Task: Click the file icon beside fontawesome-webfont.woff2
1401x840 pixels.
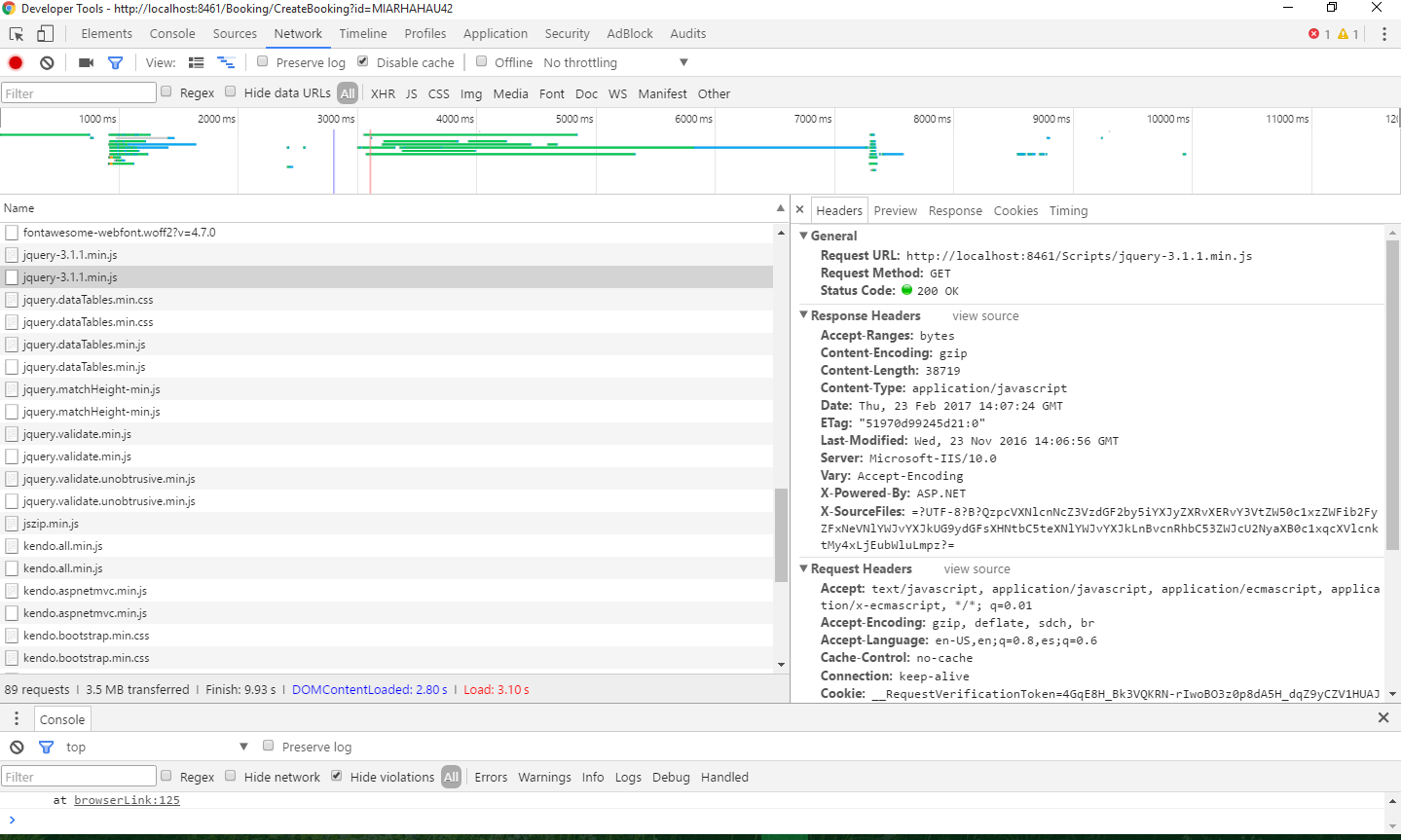Action: [12, 233]
